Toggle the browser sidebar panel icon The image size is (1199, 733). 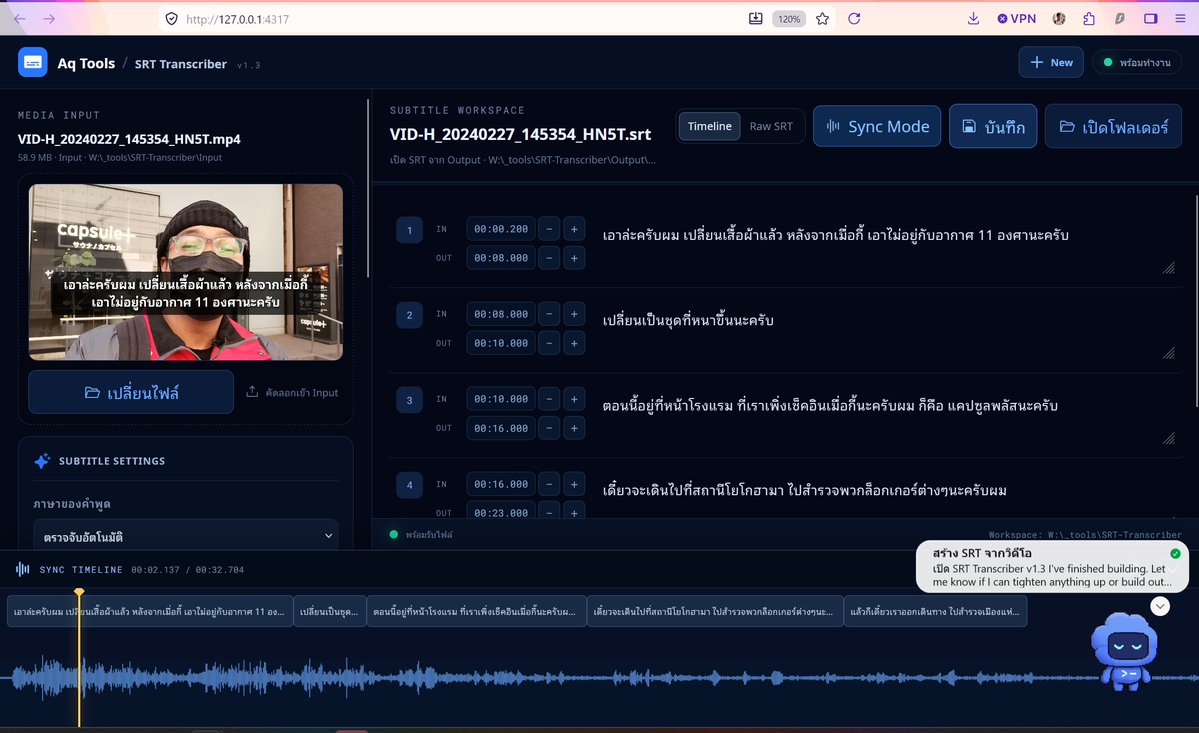click(x=1150, y=18)
